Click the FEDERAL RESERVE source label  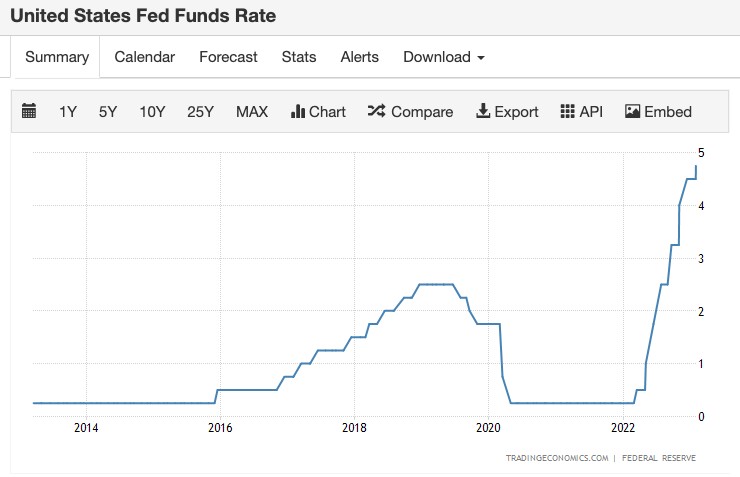click(659, 458)
